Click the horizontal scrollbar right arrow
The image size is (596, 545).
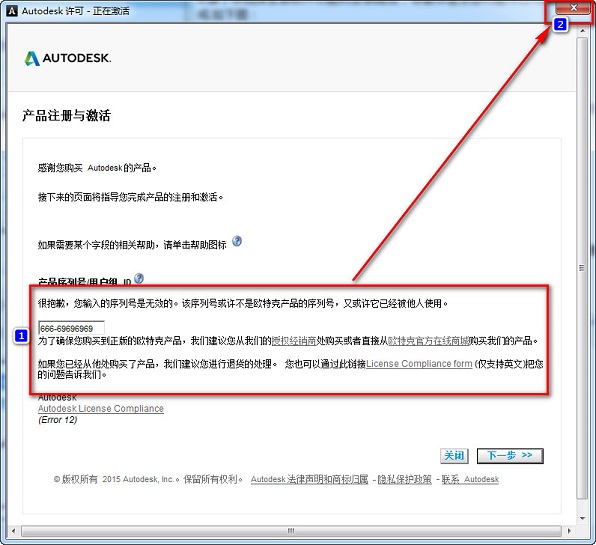(x=569, y=531)
